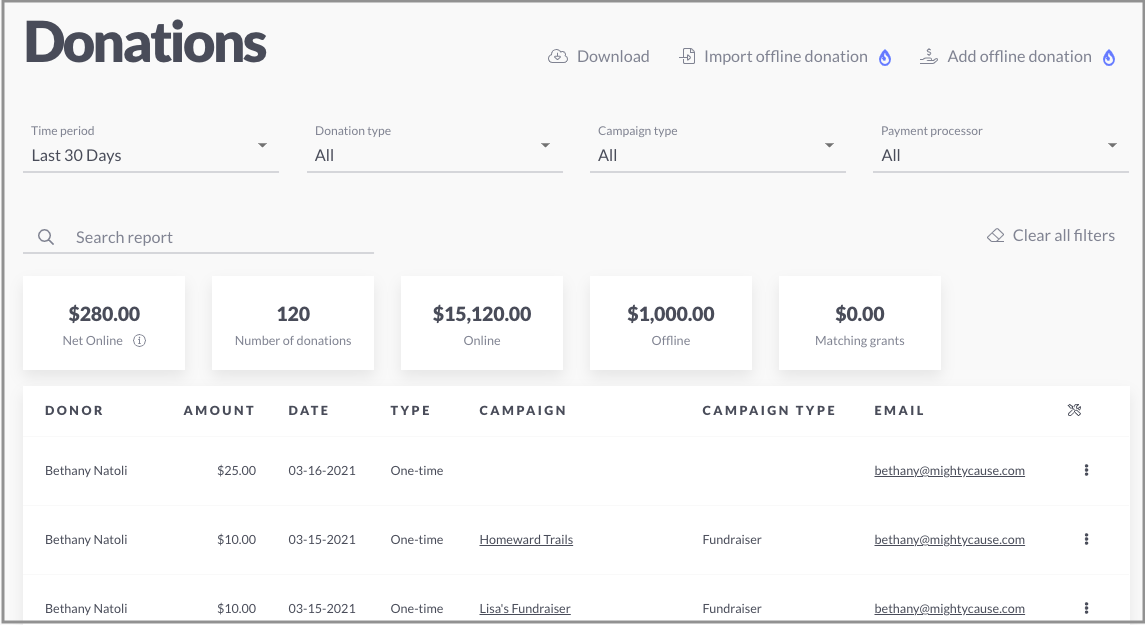Viewport: 1145px width, 625px height.
Task: Click in the Search report field
Action: tap(199, 237)
